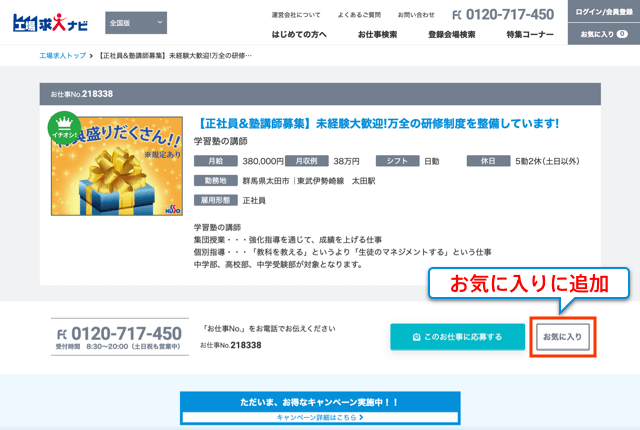The width and height of the screenshot is (640, 430).
Task: Click the イチオシ badge on thumbnail
Action: [66, 127]
